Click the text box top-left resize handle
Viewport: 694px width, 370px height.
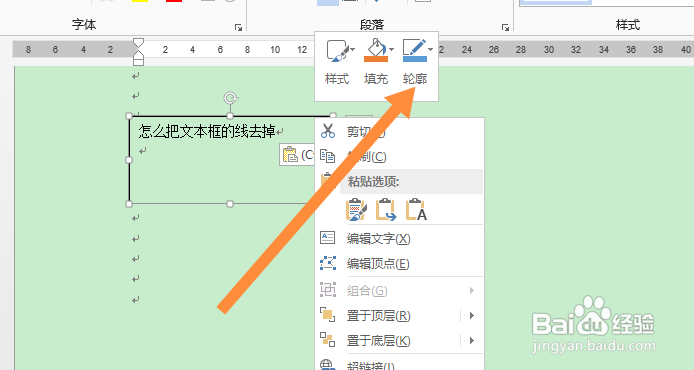(129, 116)
